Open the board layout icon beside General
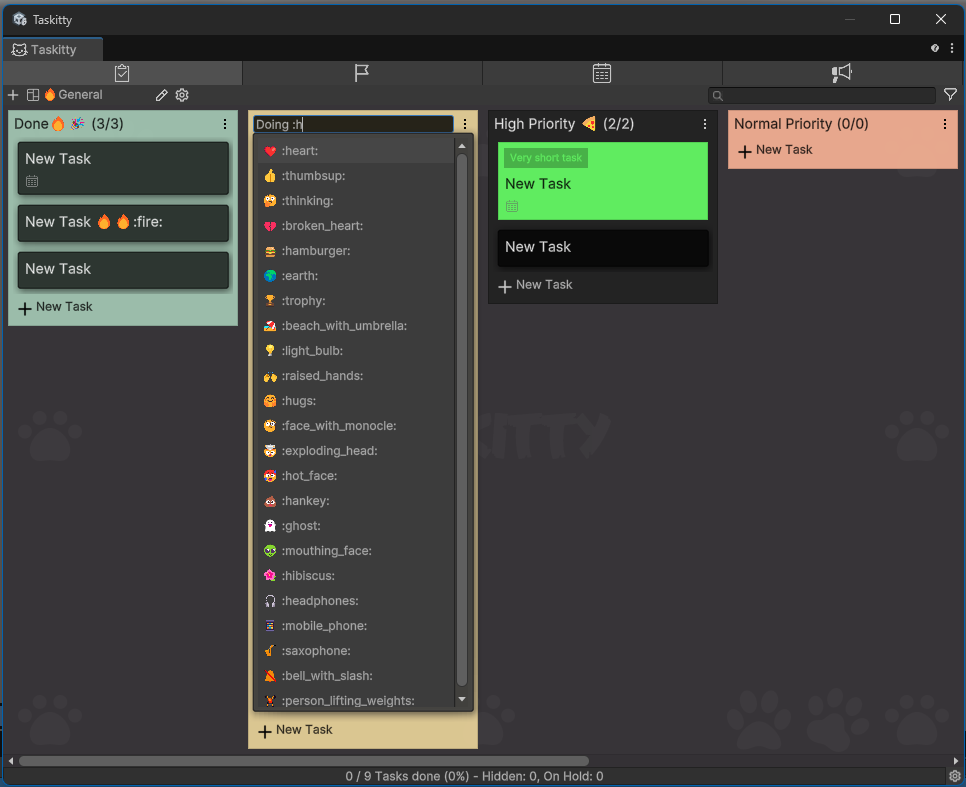966x787 pixels. tap(33, 95)
